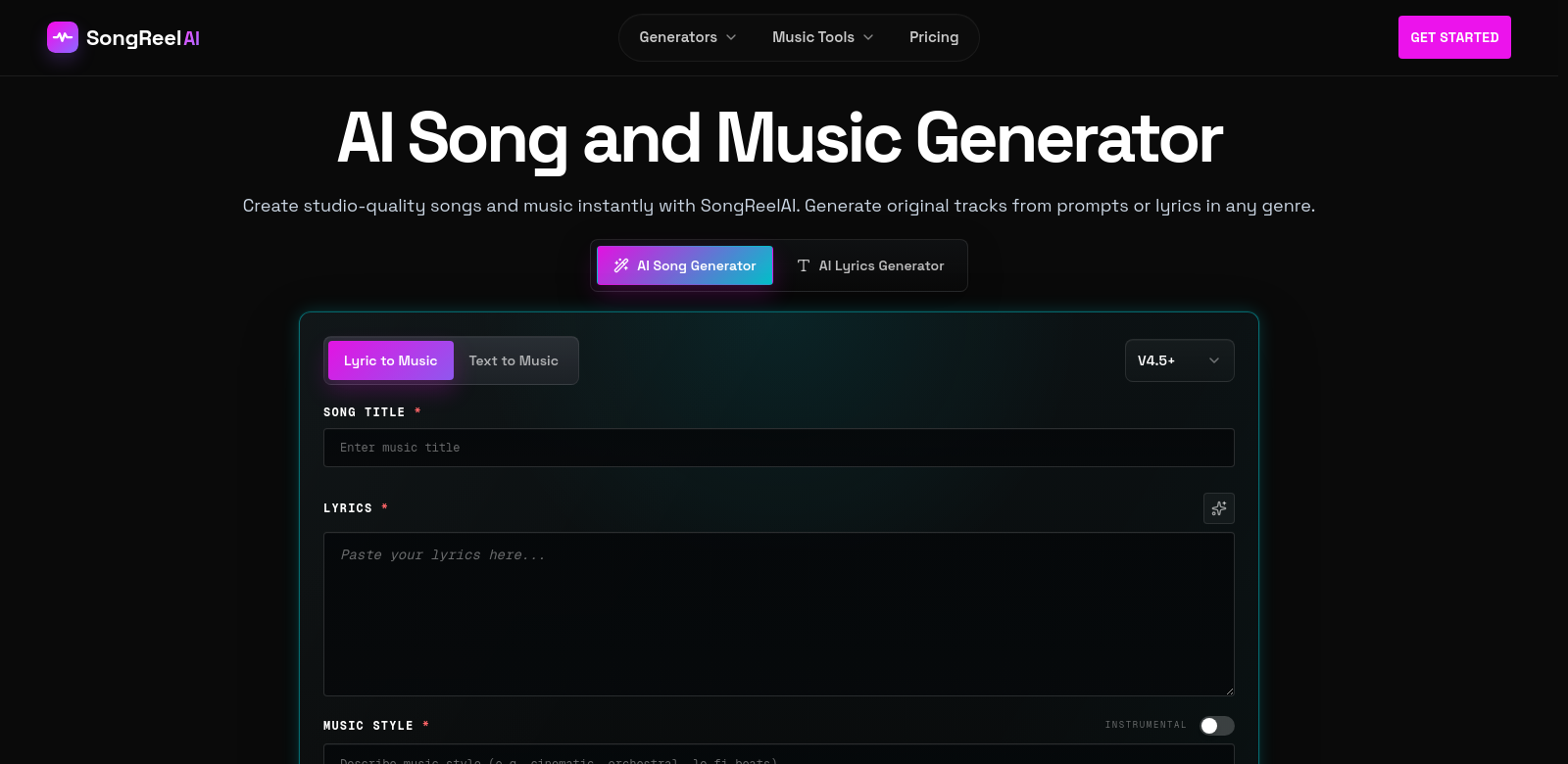
Task: Click the SongReelAI waveform logo icon
Action: [x=63, y=37]
